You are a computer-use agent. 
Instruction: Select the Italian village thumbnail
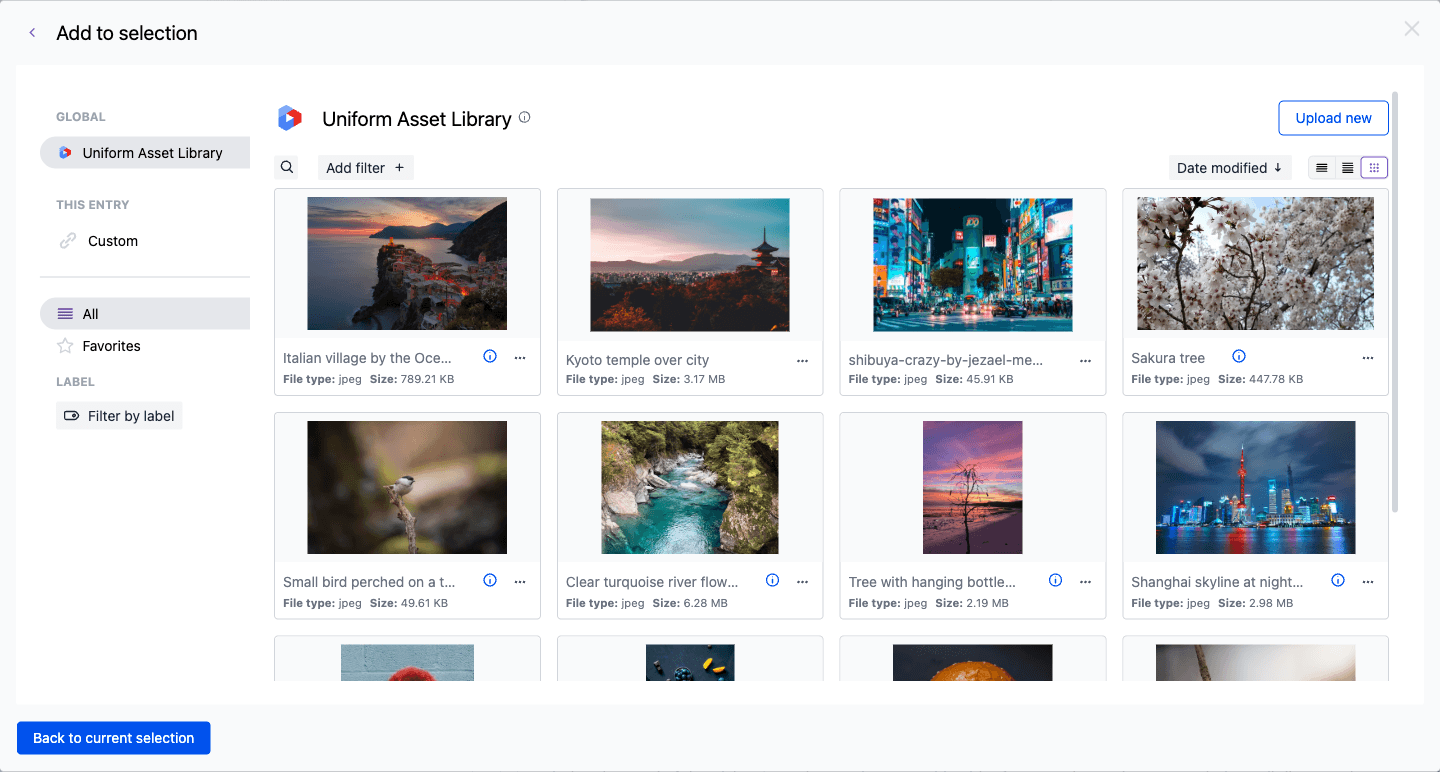tap(407, 264)
